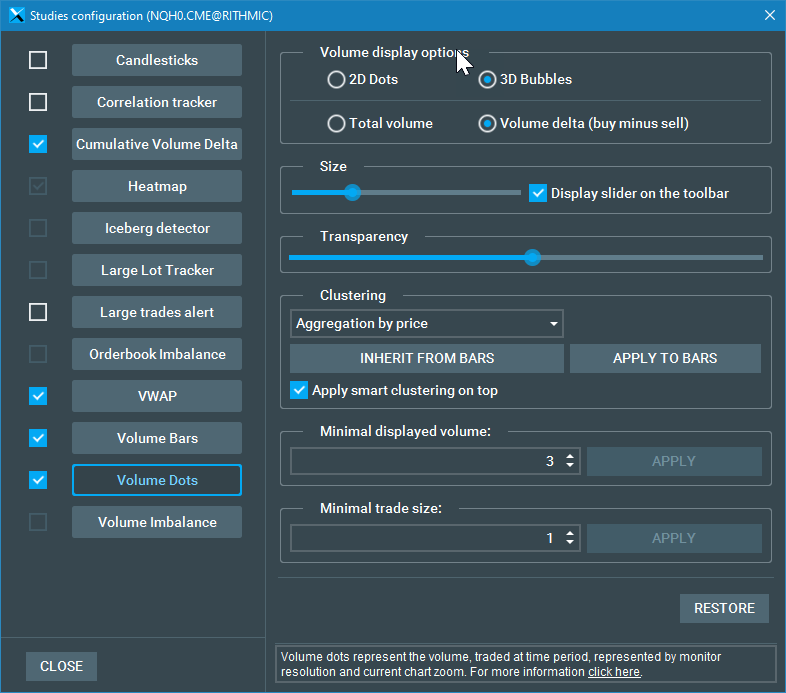The image size is (786, 693).
Task: Decrease the minimal trade size value
Action: (x=570, y=543)
